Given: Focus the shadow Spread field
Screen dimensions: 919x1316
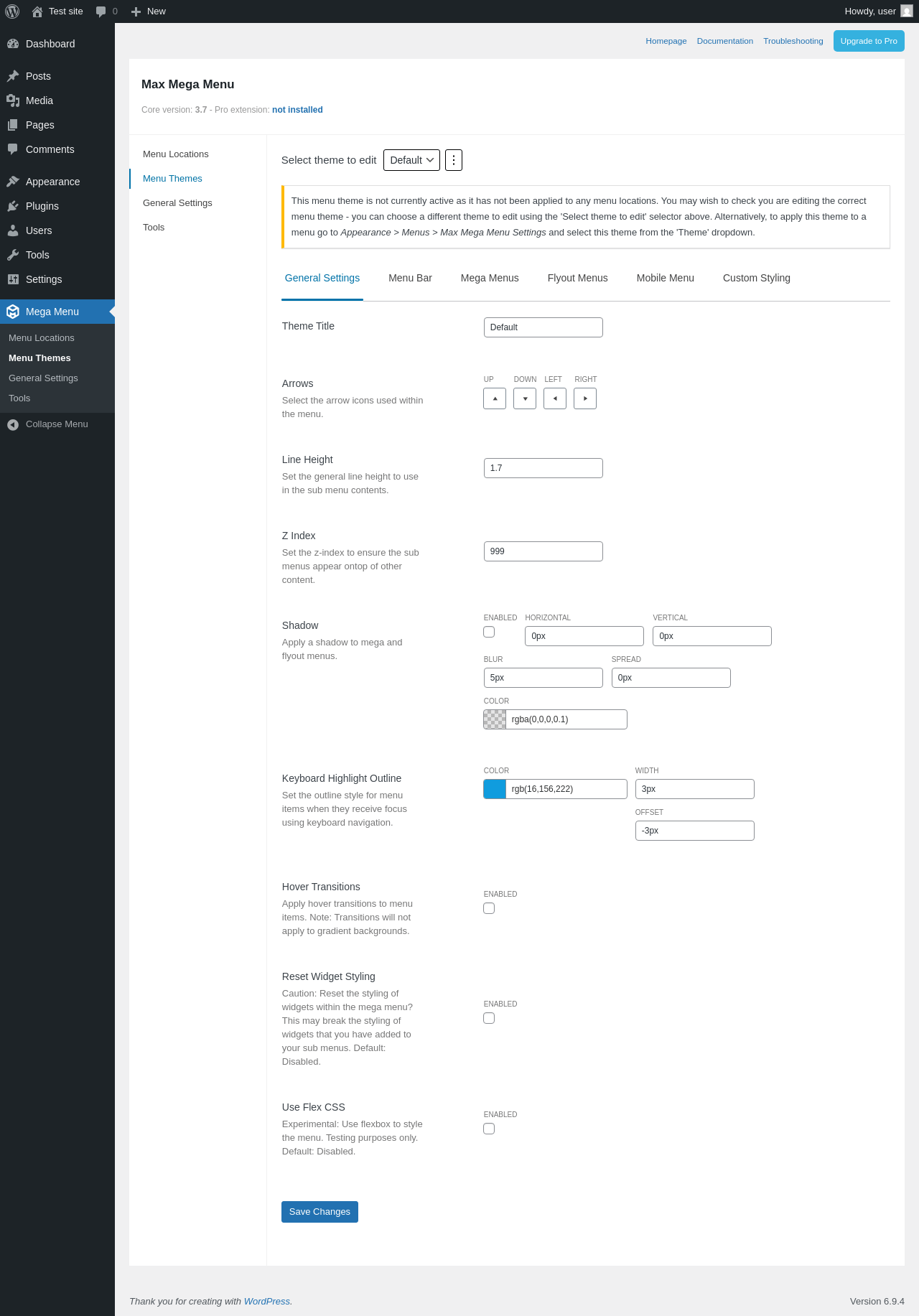Looking at the screenshot, I should click(x=671, y=678).
